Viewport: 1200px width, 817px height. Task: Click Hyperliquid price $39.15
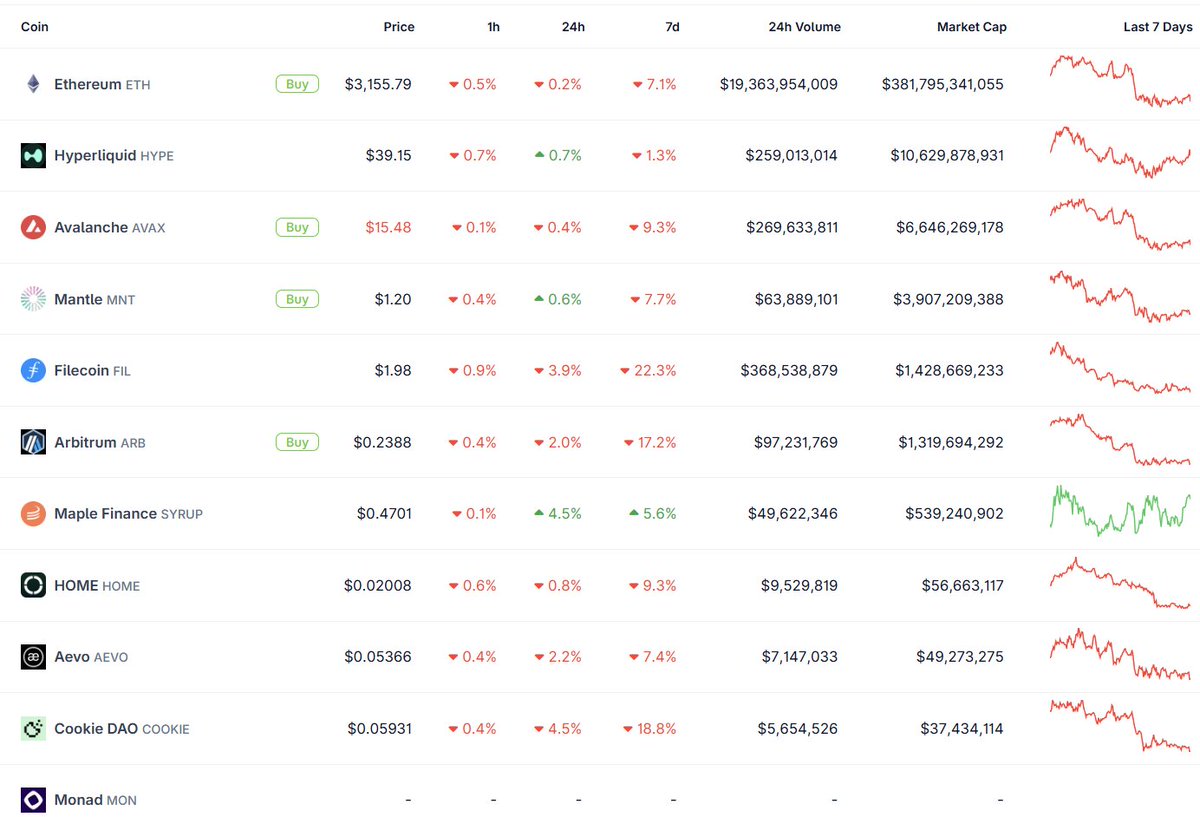coord(389,156)
